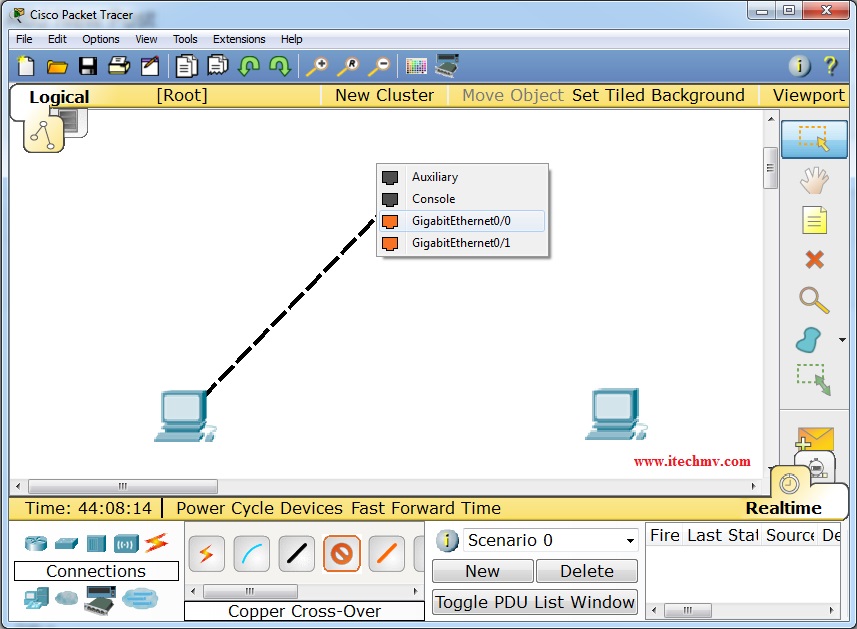Viewport: 857px width, 629px height.
Task: Pick the Auxiliary port from the popup
Action: pos(462,177)
